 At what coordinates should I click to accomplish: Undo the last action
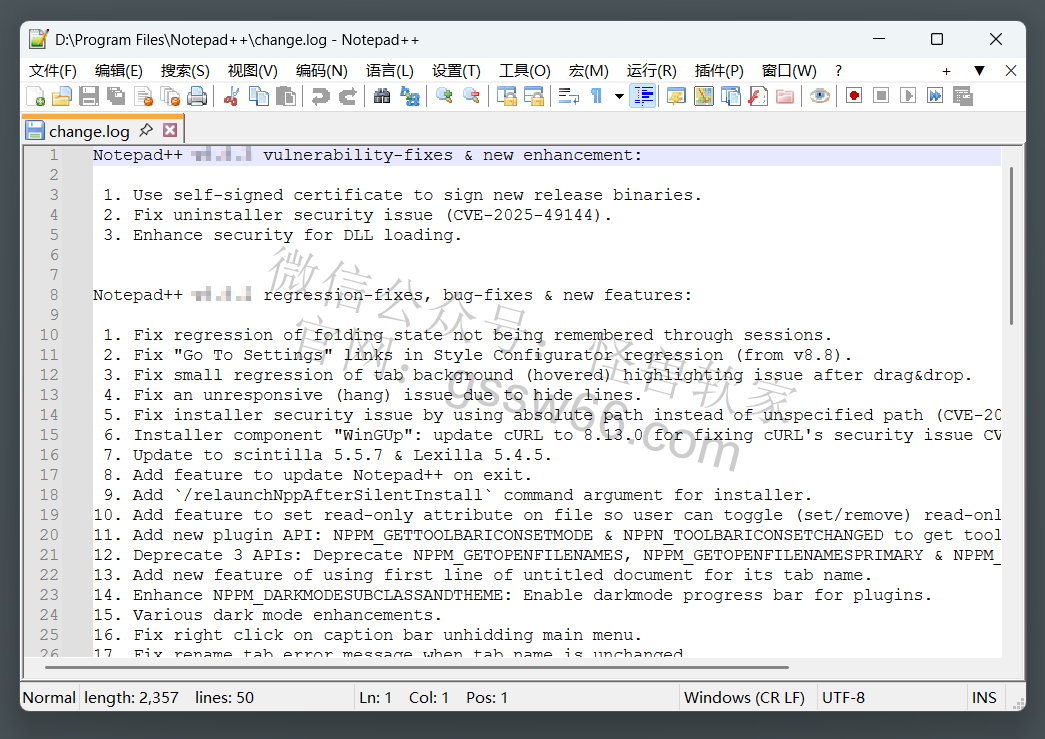pos(321,97)
